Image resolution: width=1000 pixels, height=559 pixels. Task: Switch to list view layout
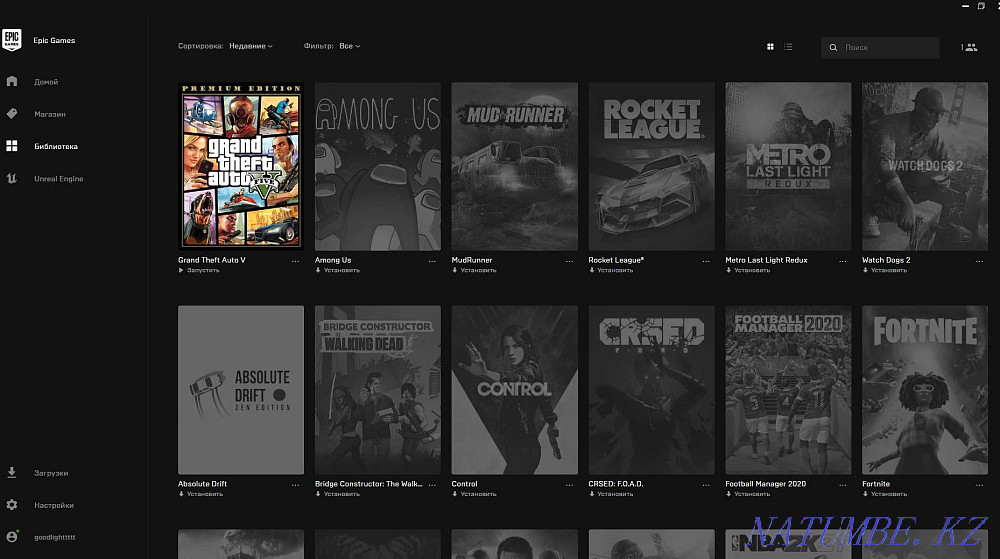[x=788, y=47]
